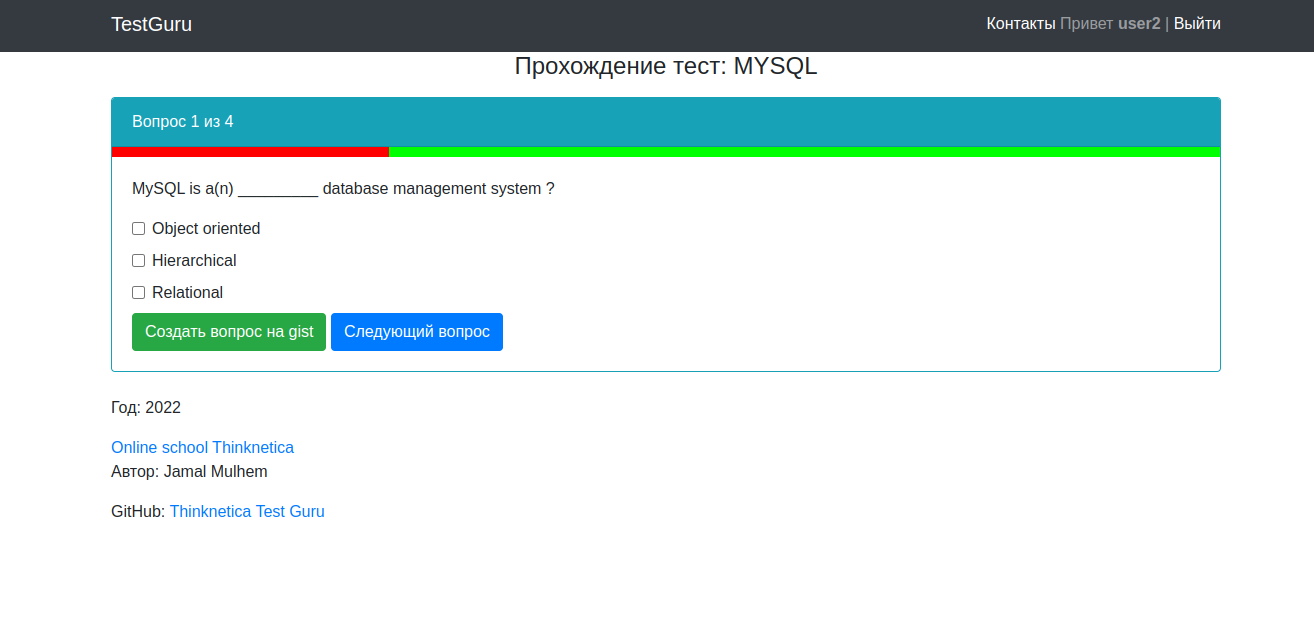Select the Relational answer checkbox
The width and height of the screenshot is (1314, 626).
pos(139,293)
